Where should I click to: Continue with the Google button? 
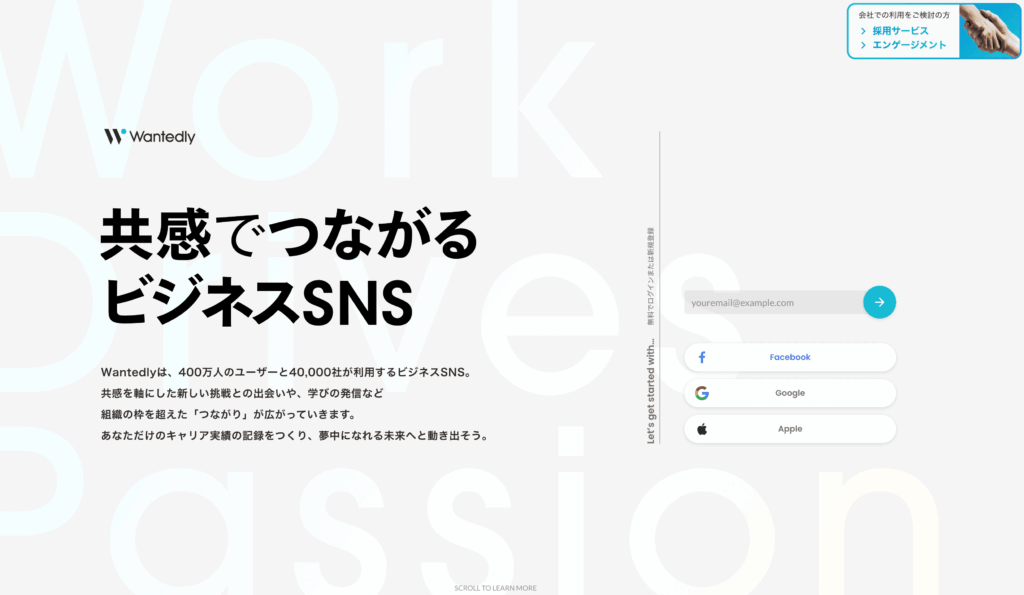[x=790, y=393]
